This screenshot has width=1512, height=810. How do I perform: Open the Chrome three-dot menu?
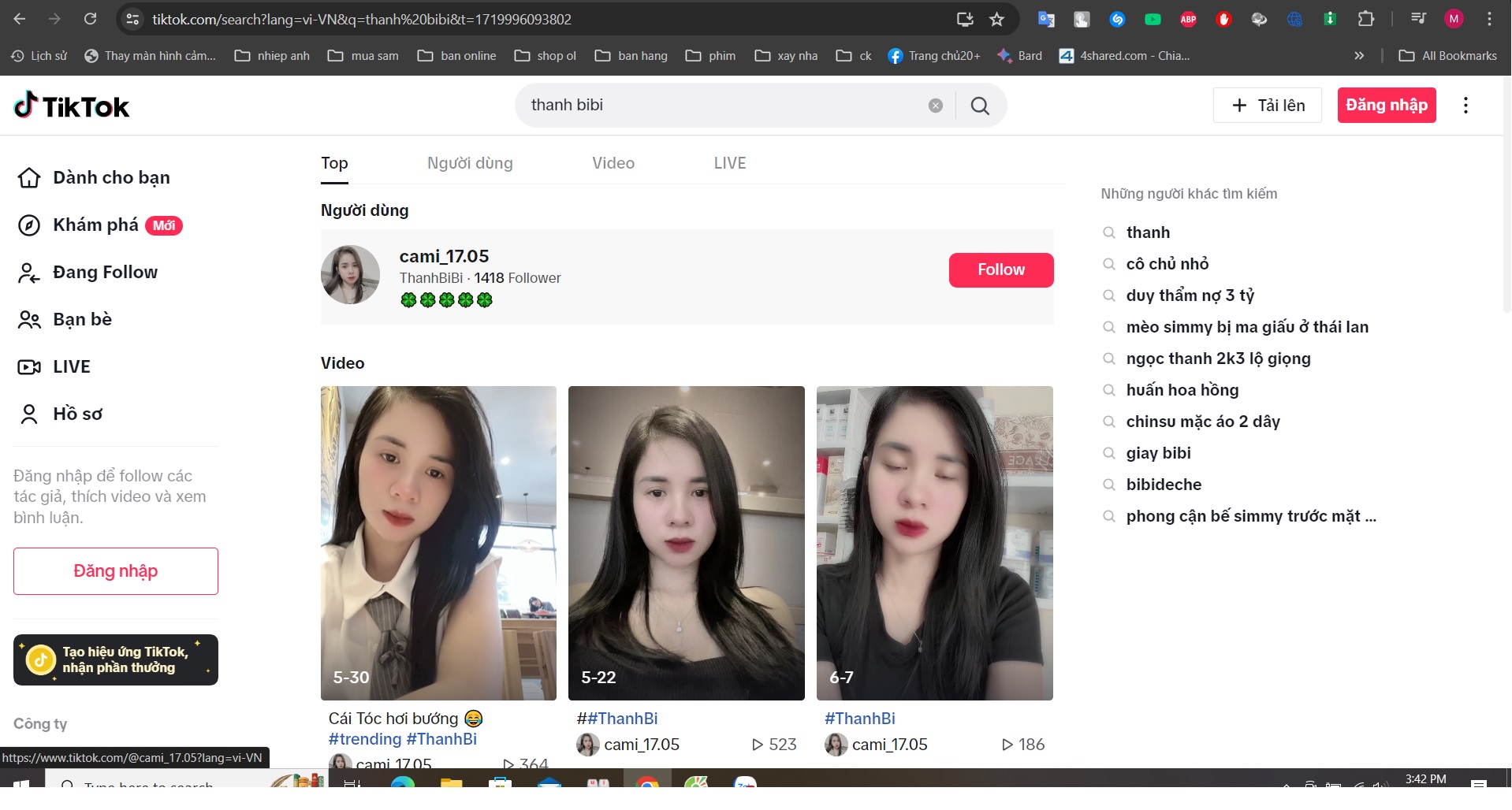pos(1489,19)
